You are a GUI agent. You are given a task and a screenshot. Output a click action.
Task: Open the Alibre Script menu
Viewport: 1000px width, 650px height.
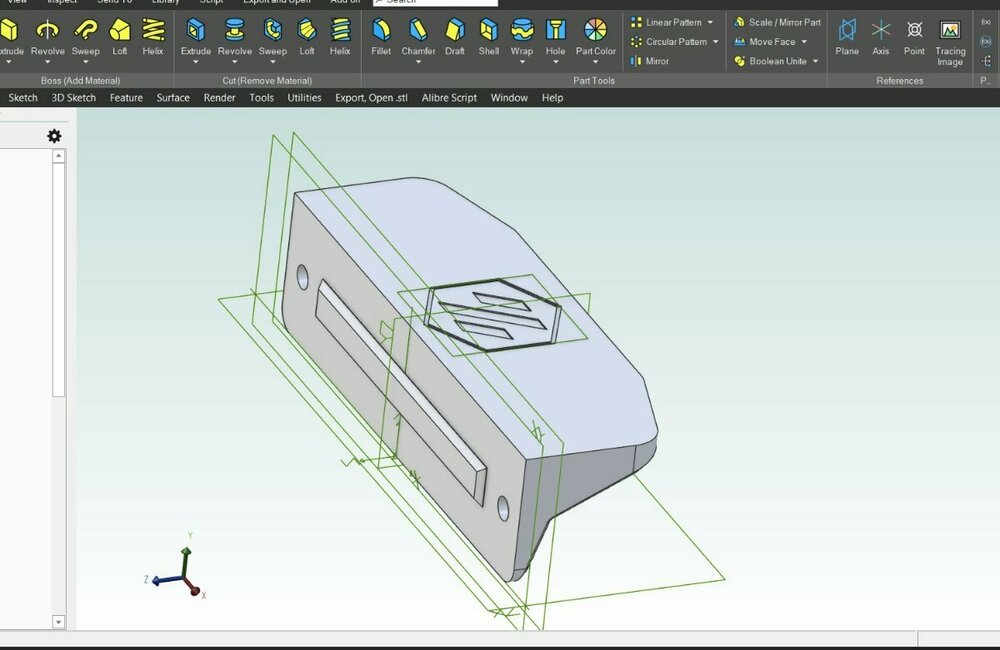coord(449,98)
